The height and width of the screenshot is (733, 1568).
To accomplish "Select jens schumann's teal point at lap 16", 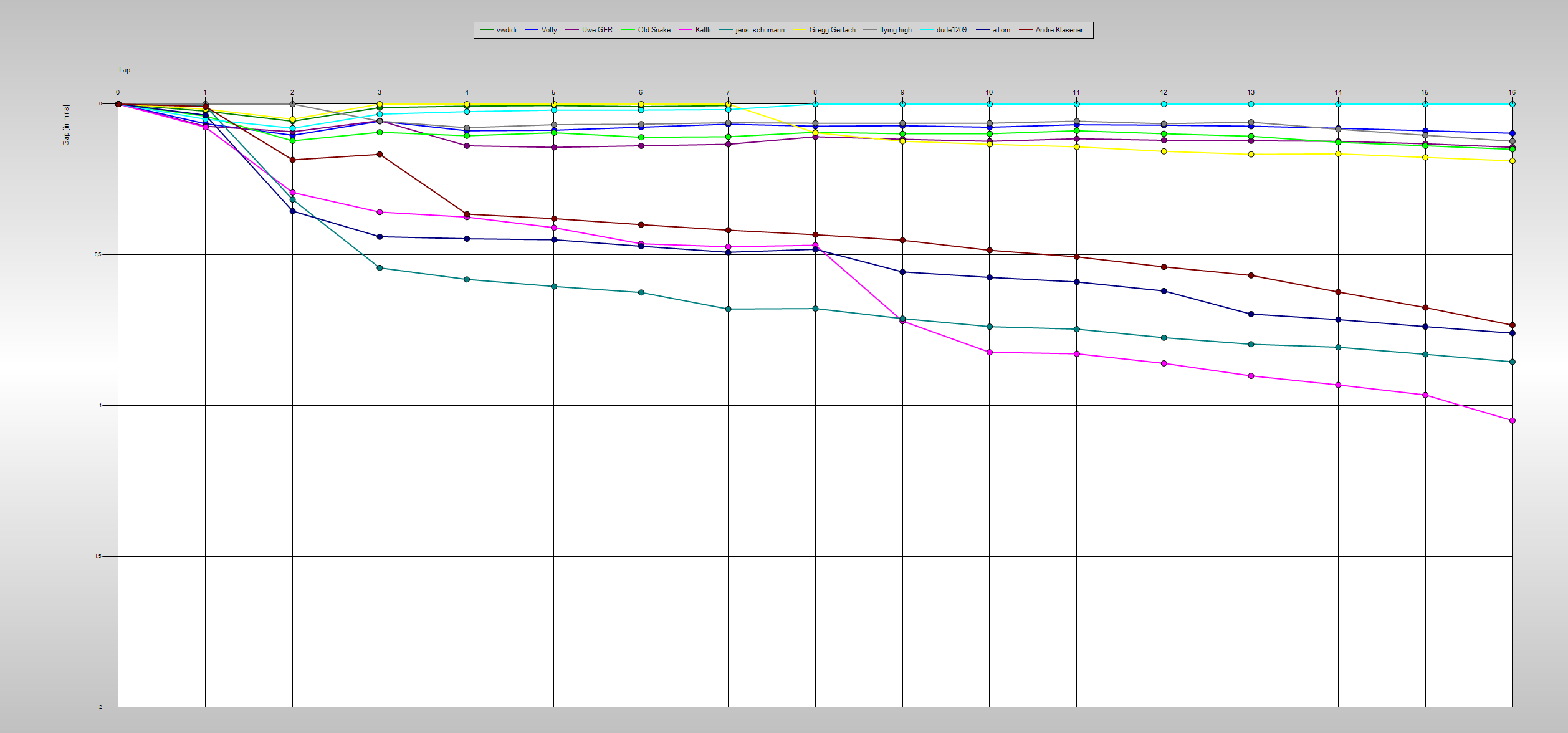I will (x=1512, y=362).
